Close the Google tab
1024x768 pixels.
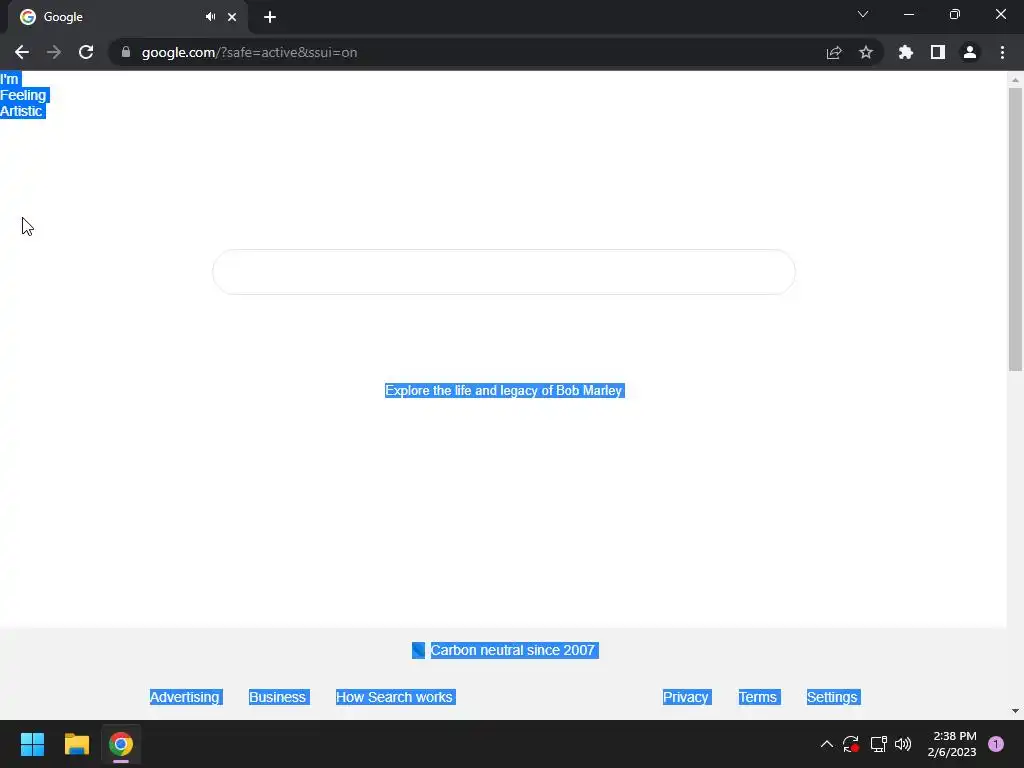(x=232, y=17)
